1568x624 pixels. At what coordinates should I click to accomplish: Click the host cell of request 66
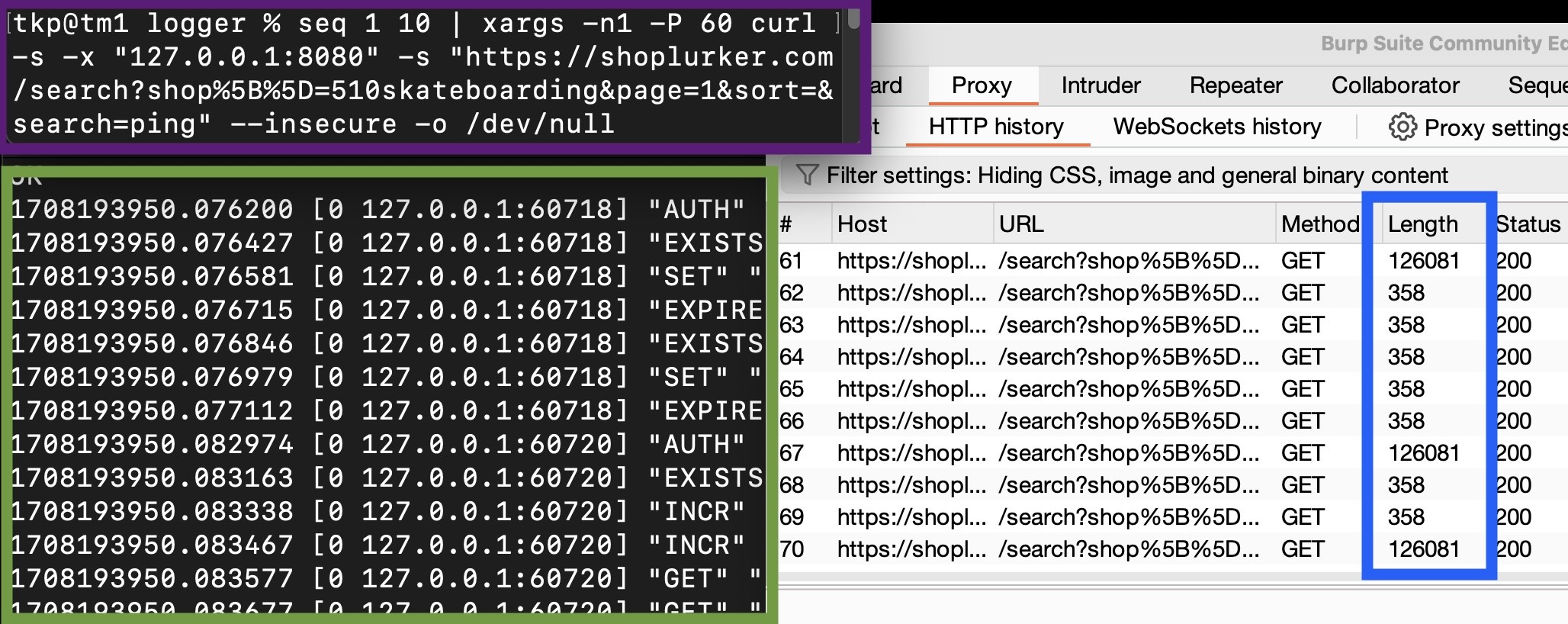[x=912, y=421]
